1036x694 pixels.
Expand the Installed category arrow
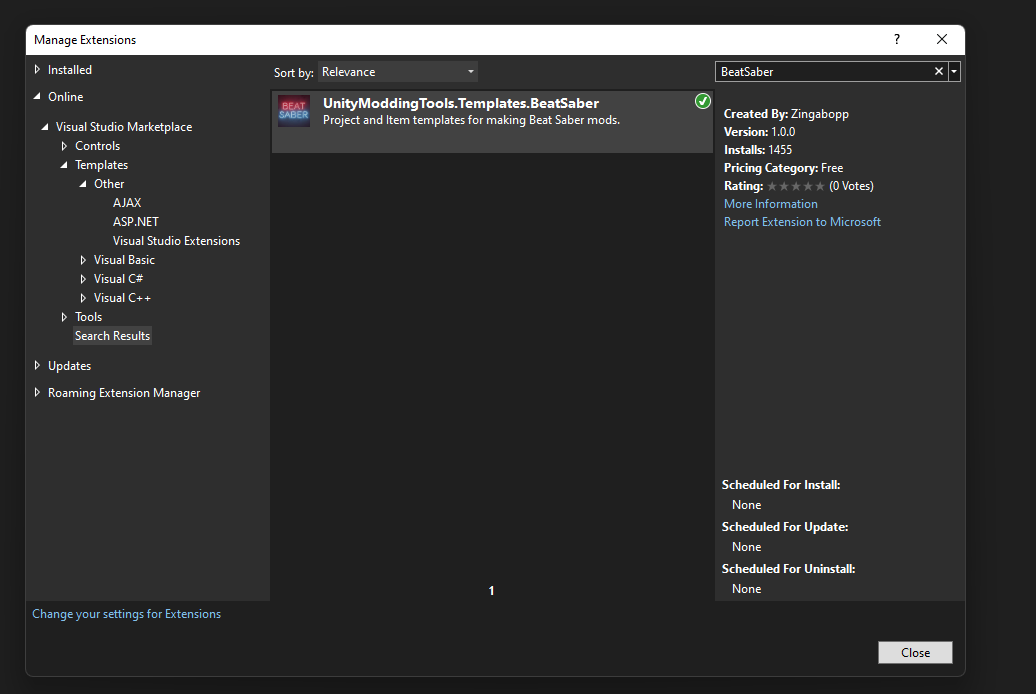coord(37,69)
